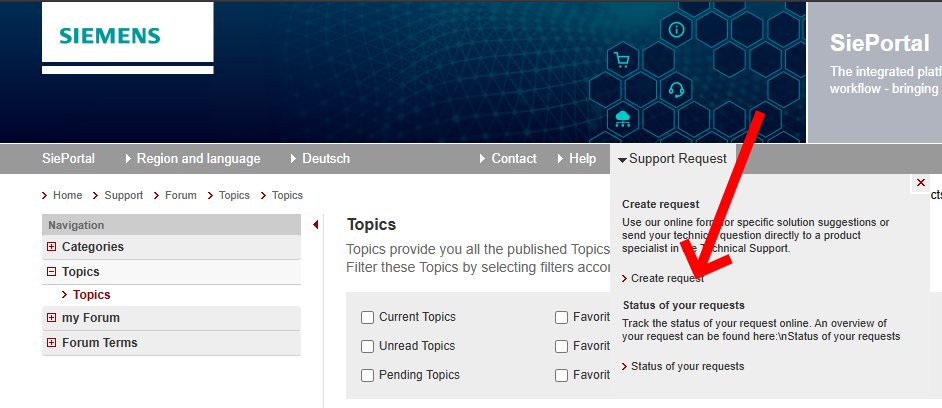942x408 pixels.
Task: Click the info hexagon icon
Action: (x=677, y=29)
